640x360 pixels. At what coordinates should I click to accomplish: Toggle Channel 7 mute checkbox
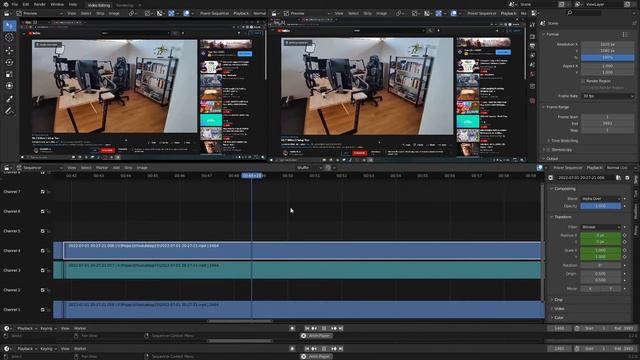pos(42,192)
